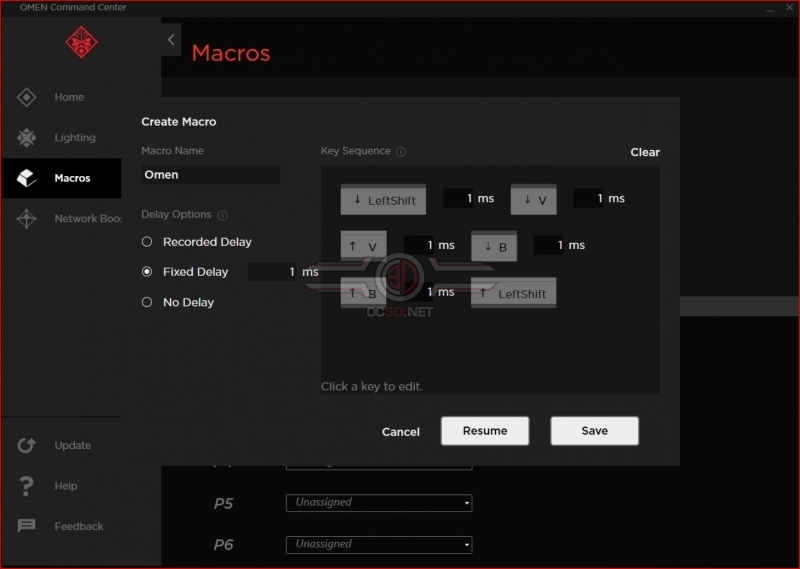
Task: Click the Macros page heading
Action: pyautogui.click(x=231, y=53)
